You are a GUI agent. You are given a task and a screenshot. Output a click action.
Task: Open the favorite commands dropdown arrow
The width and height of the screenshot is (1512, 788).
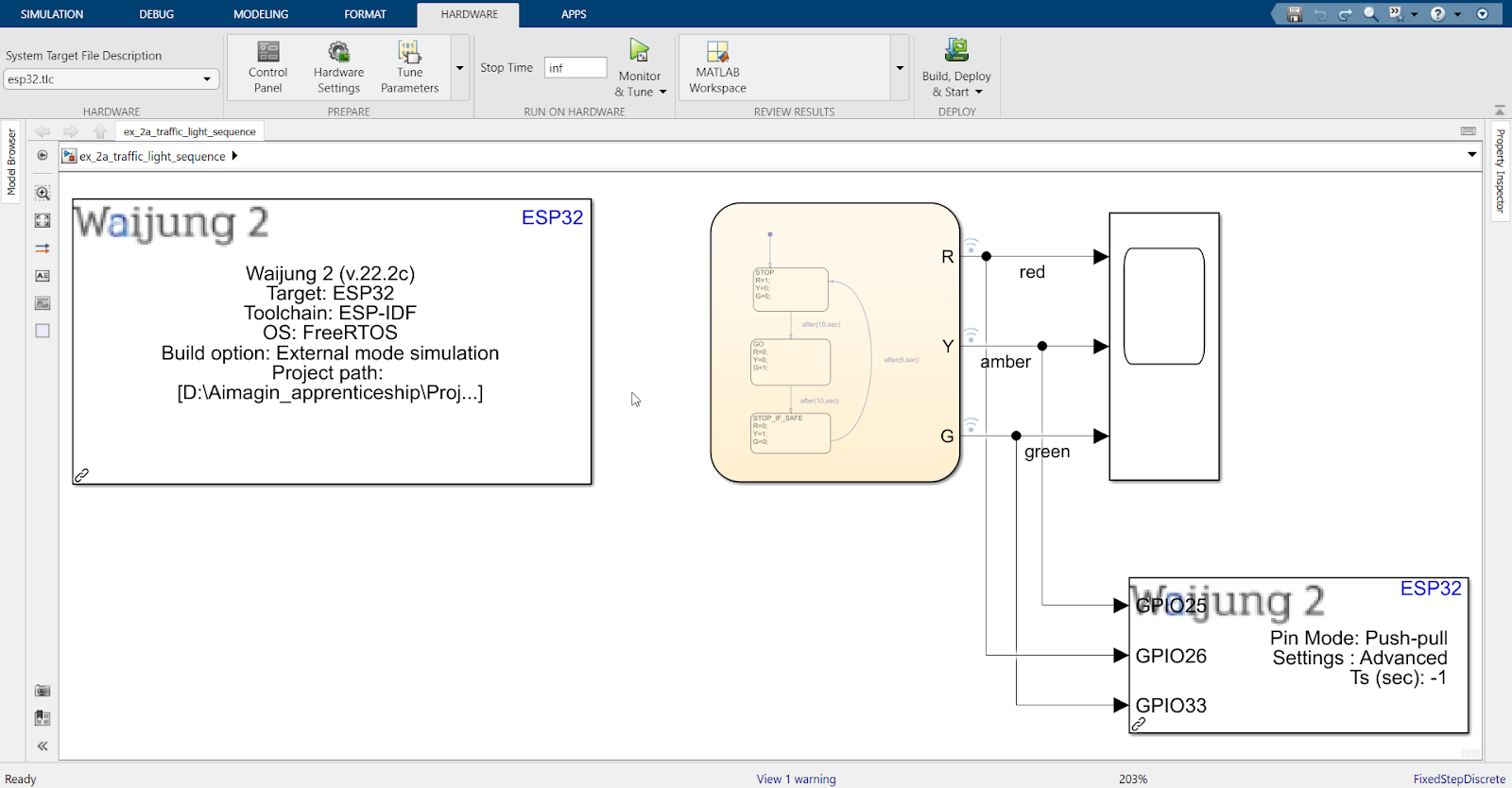click(x=1414, y=14)
